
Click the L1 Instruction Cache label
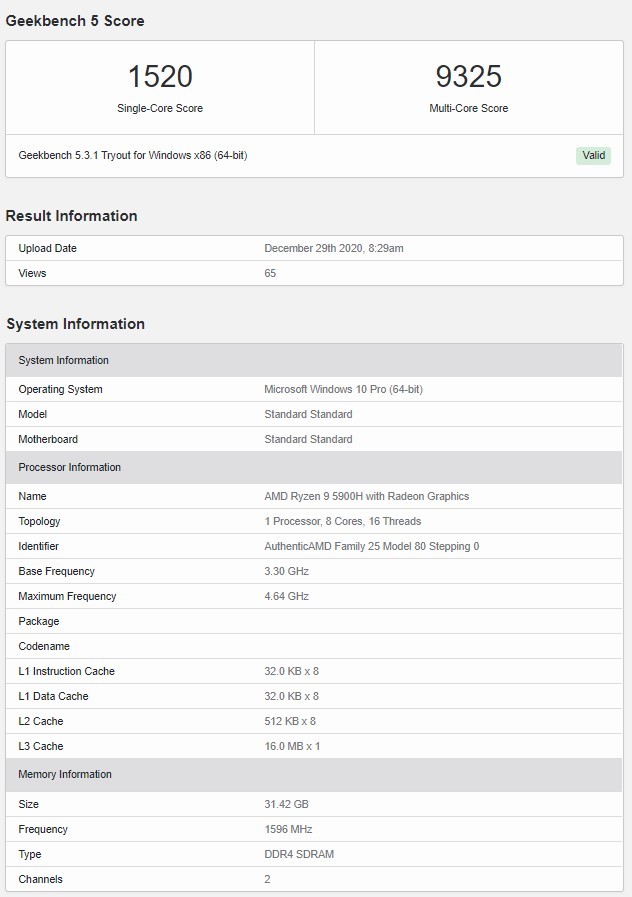point(66,672)
